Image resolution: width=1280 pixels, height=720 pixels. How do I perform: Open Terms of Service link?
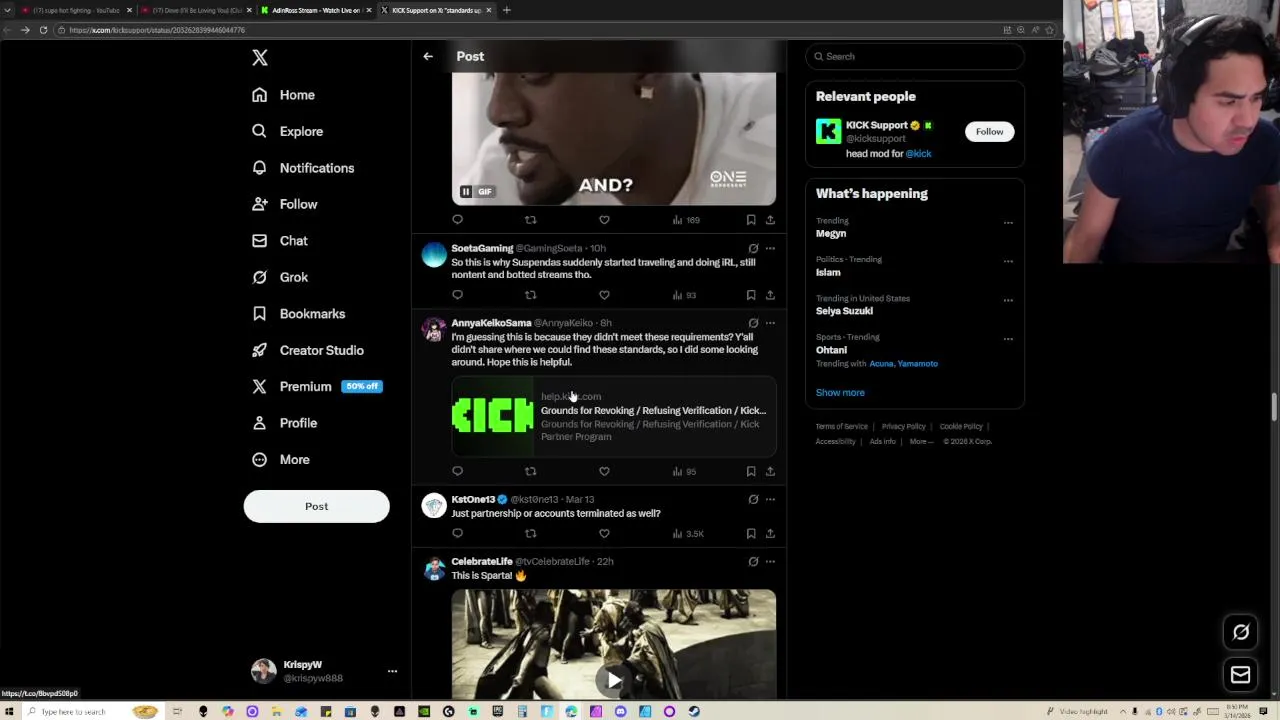pos(841,427)
